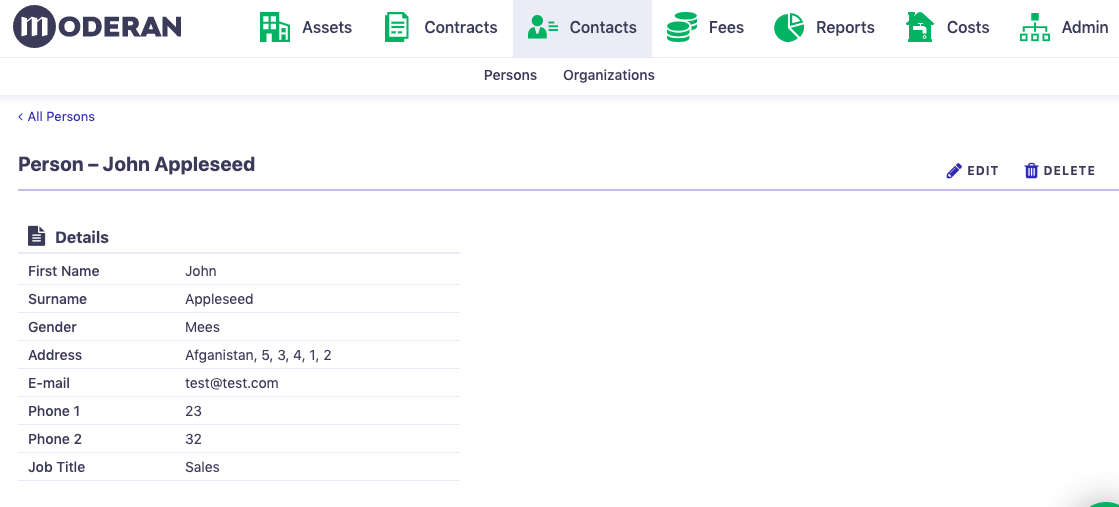Screen dimensions: 1119x507
Task: Click the Costs house icon
Action: pos(920,27)
